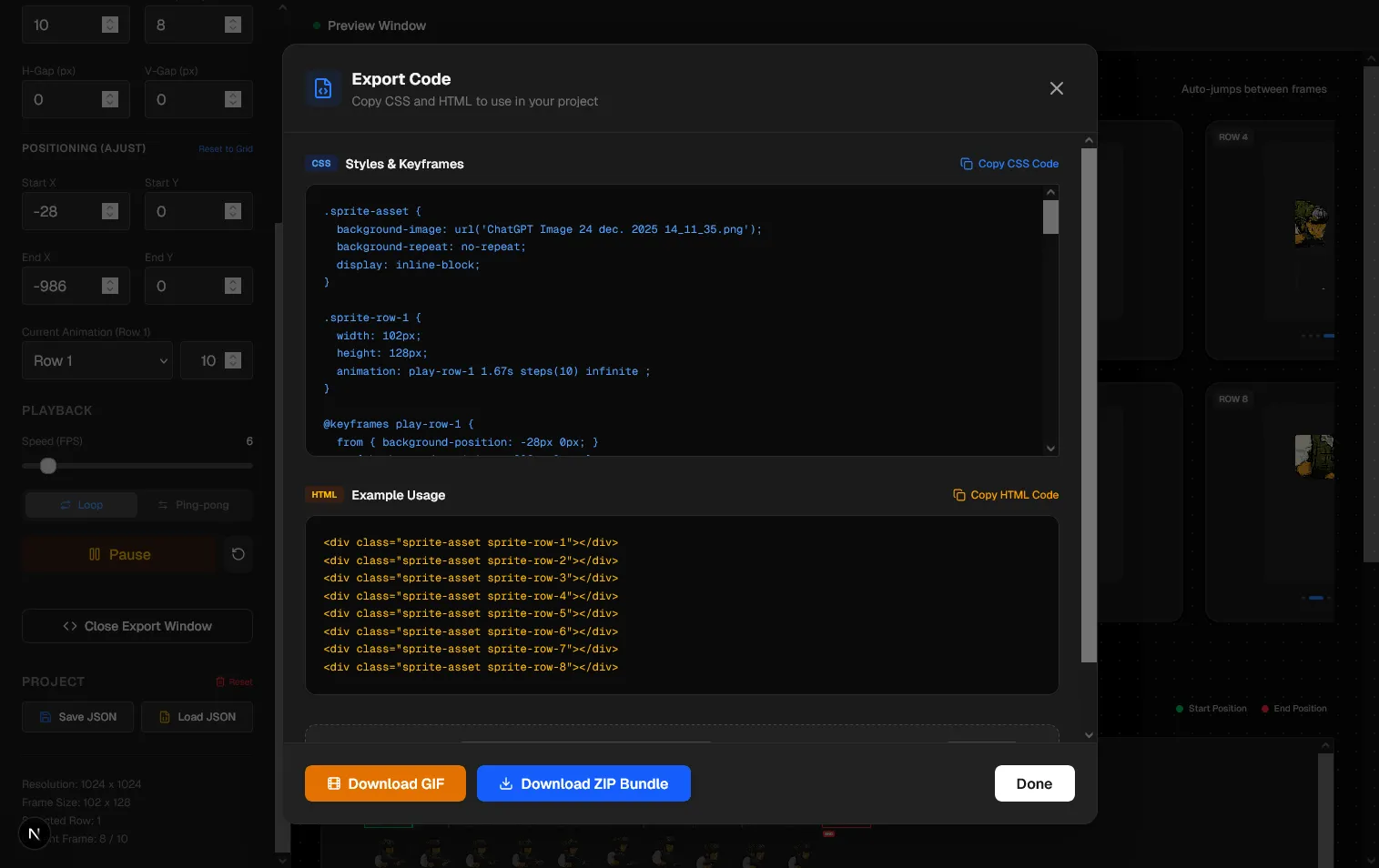The height and width of the screenshot is (868, 1379).
Task: Open the Row 1 animation dropdown
Action: (x=97, y=360)
